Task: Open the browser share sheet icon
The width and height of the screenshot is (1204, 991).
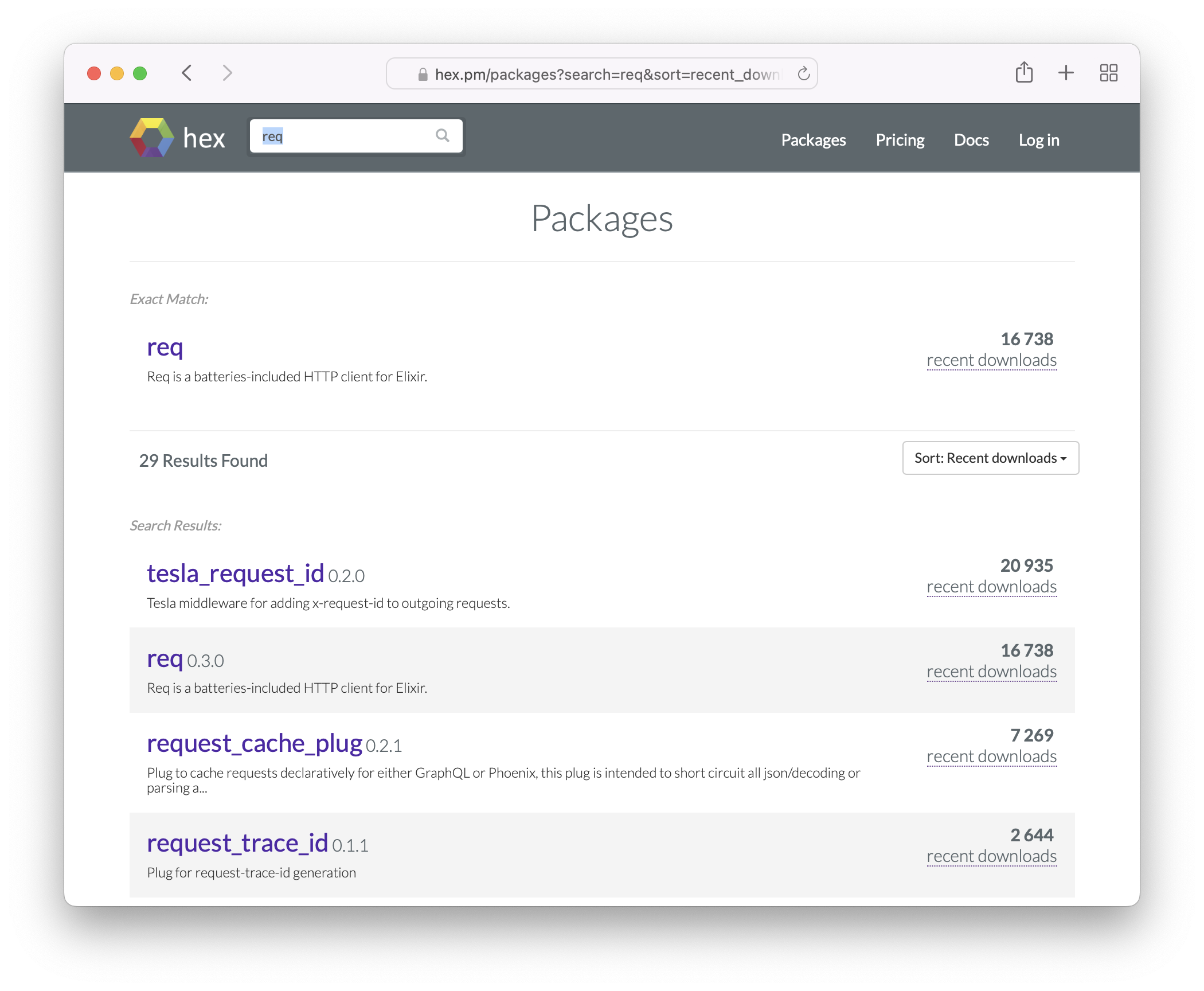Action: [x=1025, y=73]
